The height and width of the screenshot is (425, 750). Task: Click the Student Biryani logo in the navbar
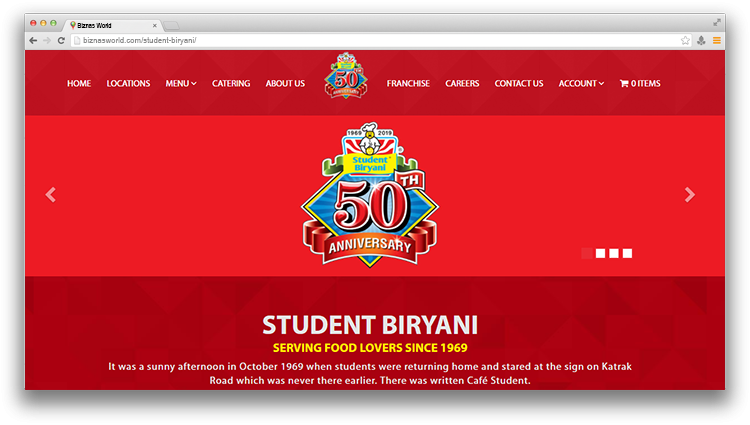[x=345, y=77]
